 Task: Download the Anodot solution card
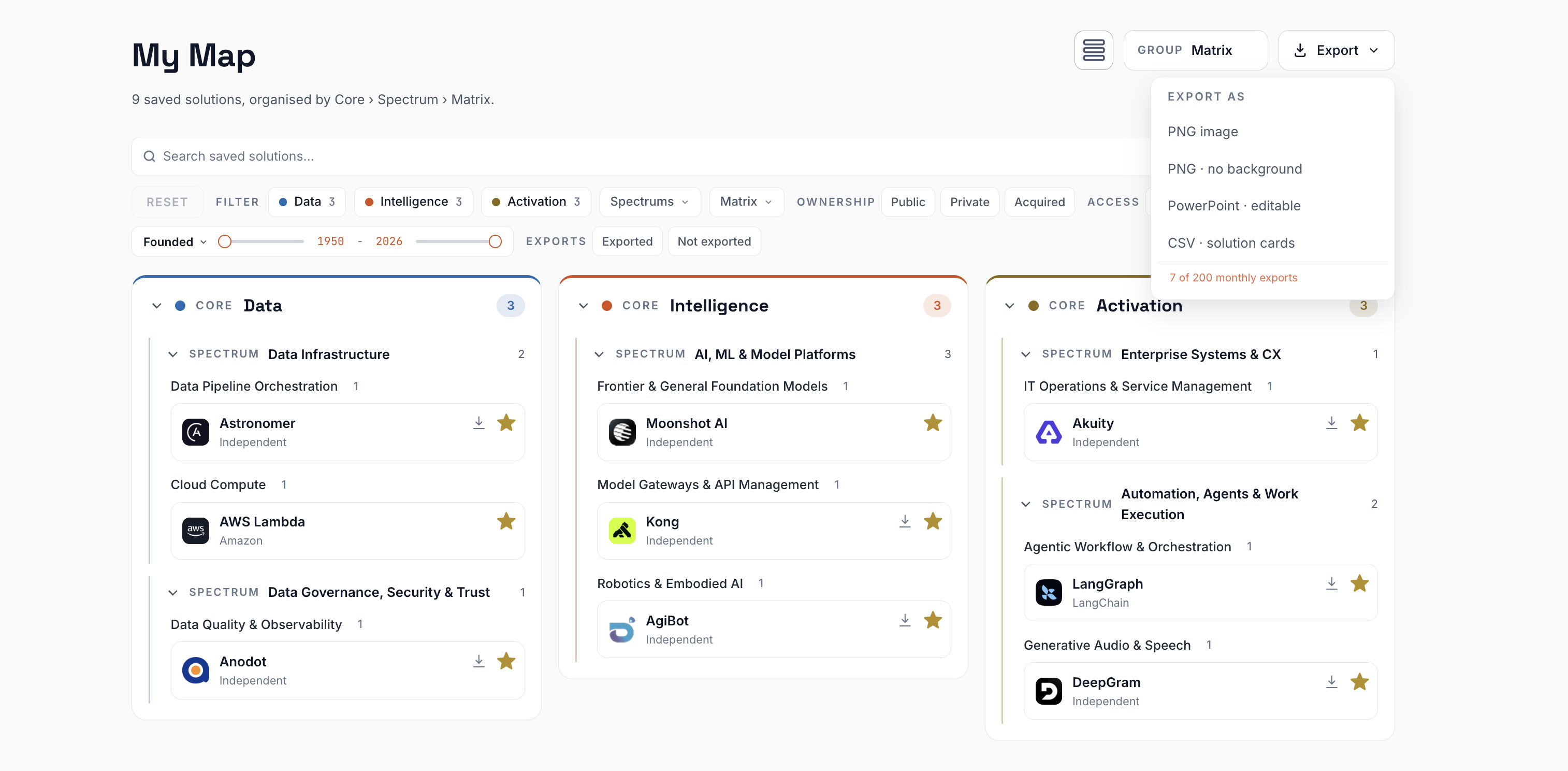coord(479,661)
